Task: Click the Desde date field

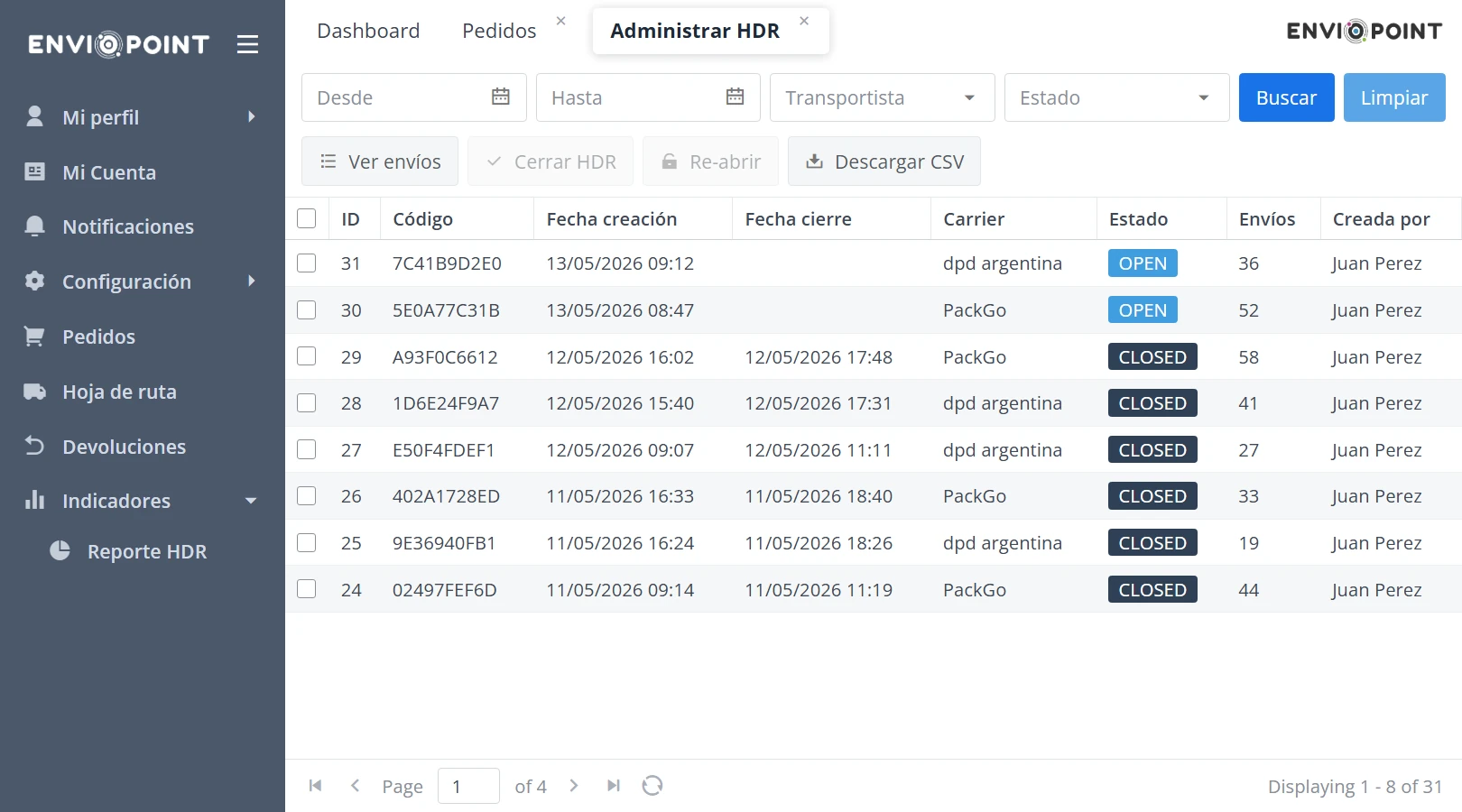Action: [414, 97]
